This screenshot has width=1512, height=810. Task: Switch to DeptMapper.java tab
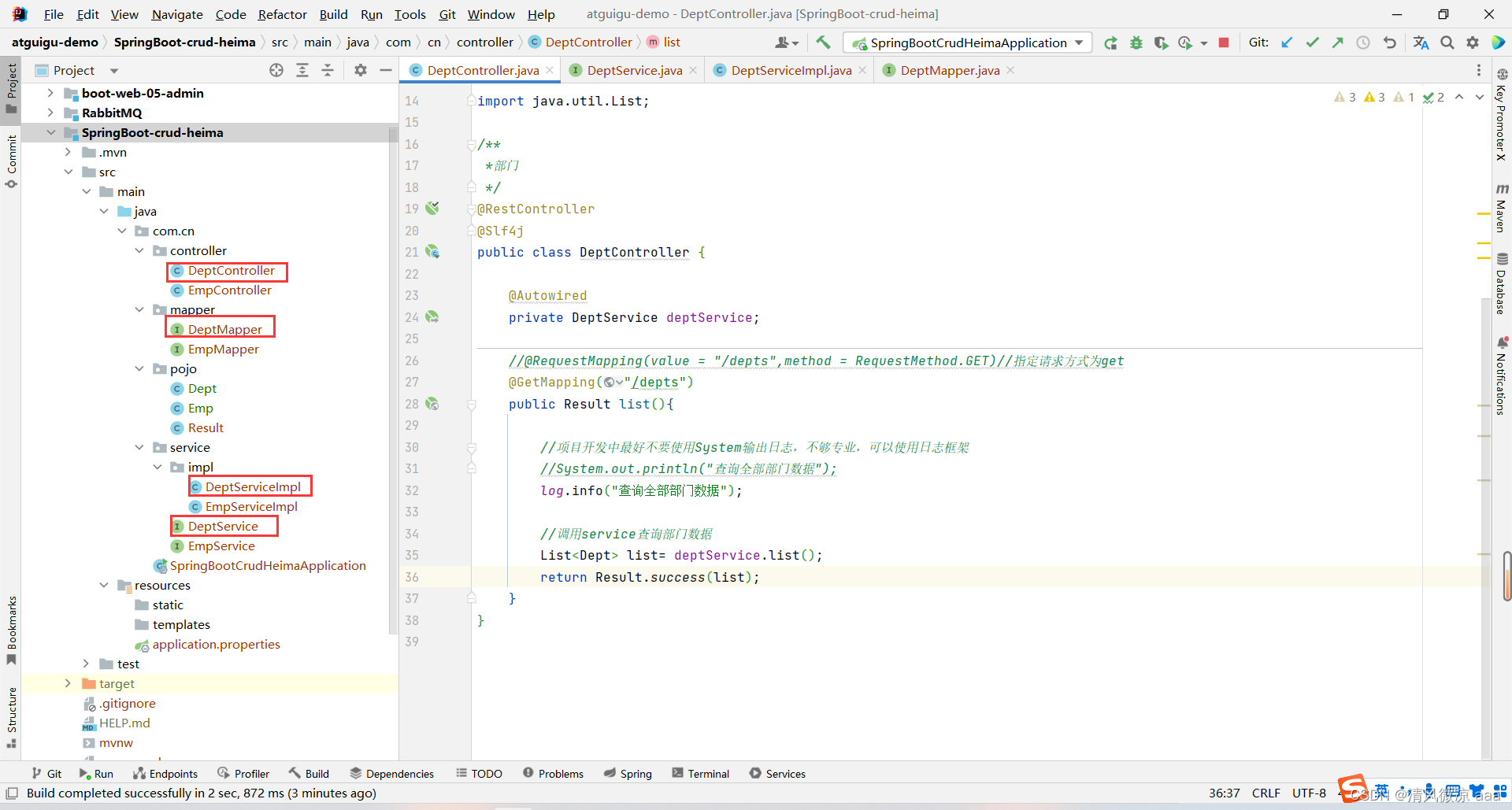pos(950,70)
